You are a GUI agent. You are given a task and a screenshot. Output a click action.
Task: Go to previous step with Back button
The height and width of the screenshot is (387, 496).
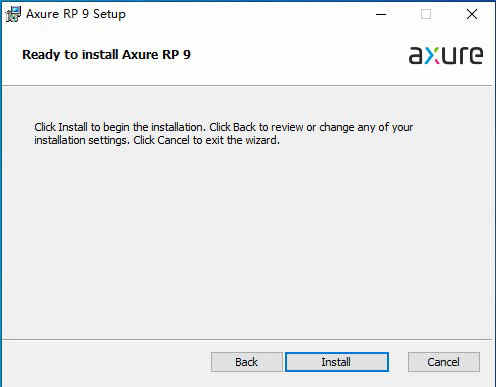click(x=246, y=362)
